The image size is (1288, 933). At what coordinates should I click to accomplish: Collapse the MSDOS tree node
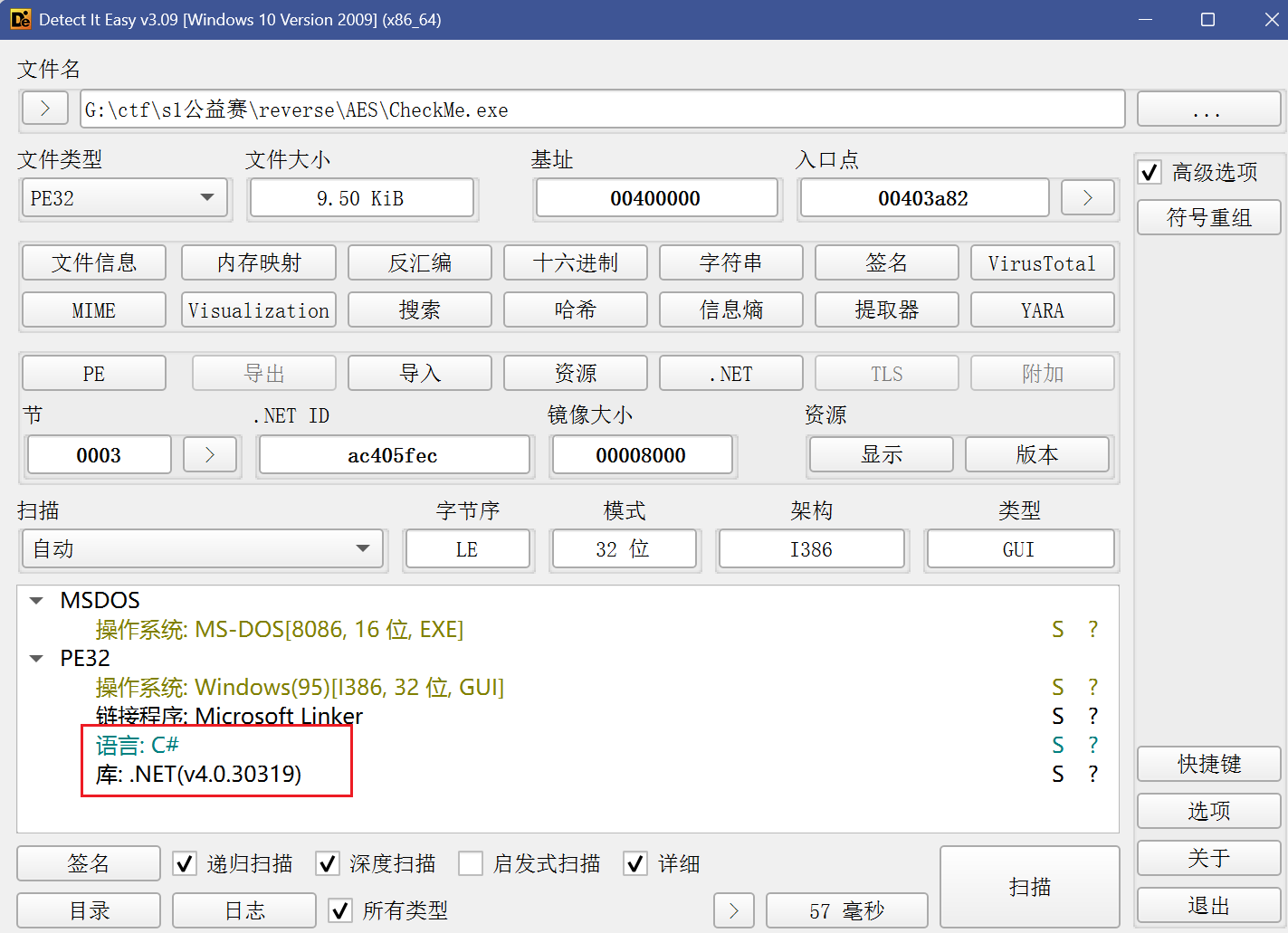click(x=37, y=601)
